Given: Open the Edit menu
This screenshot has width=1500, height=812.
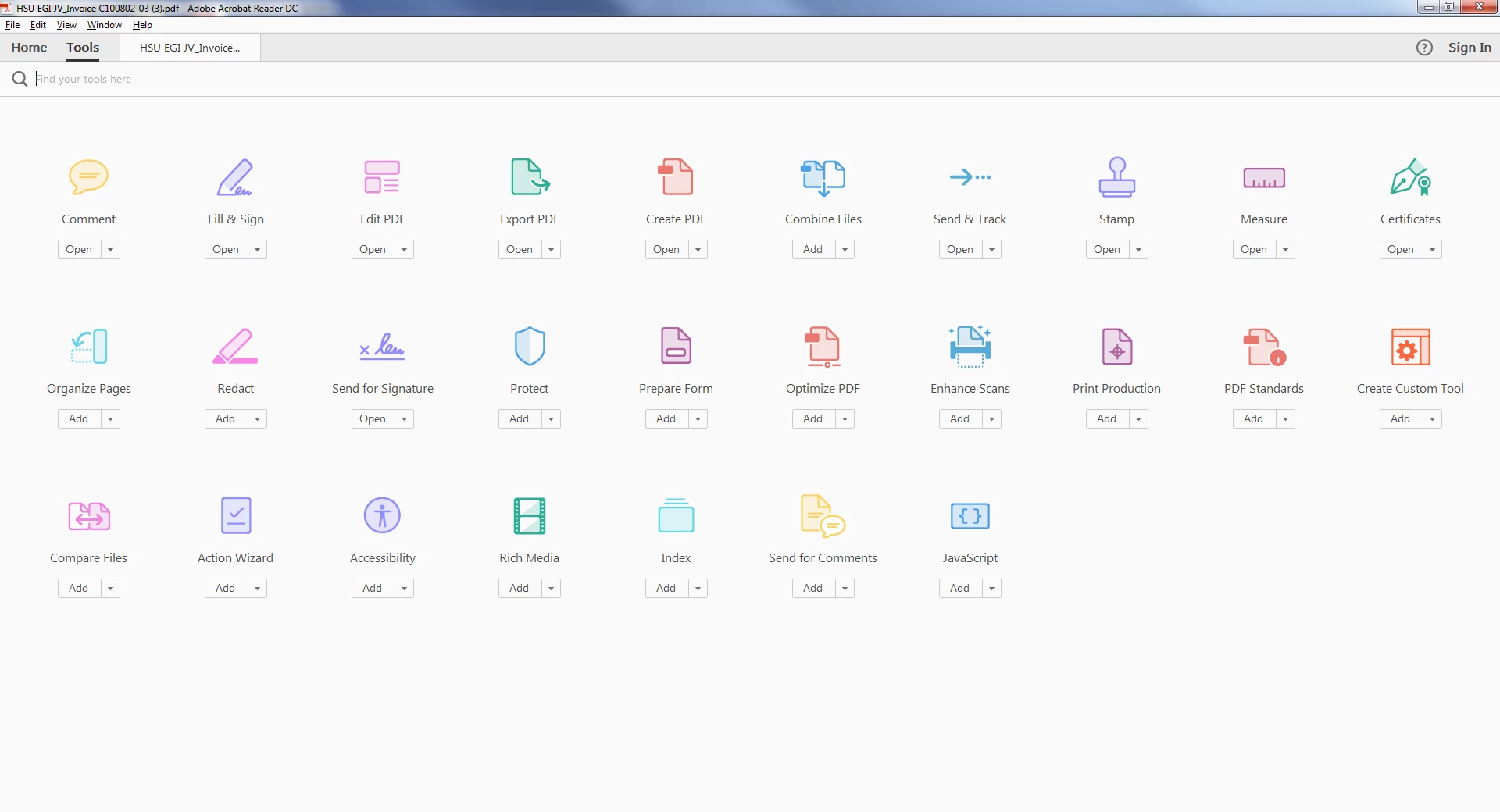Looking at the screenshot, I should tap(38, 25).
